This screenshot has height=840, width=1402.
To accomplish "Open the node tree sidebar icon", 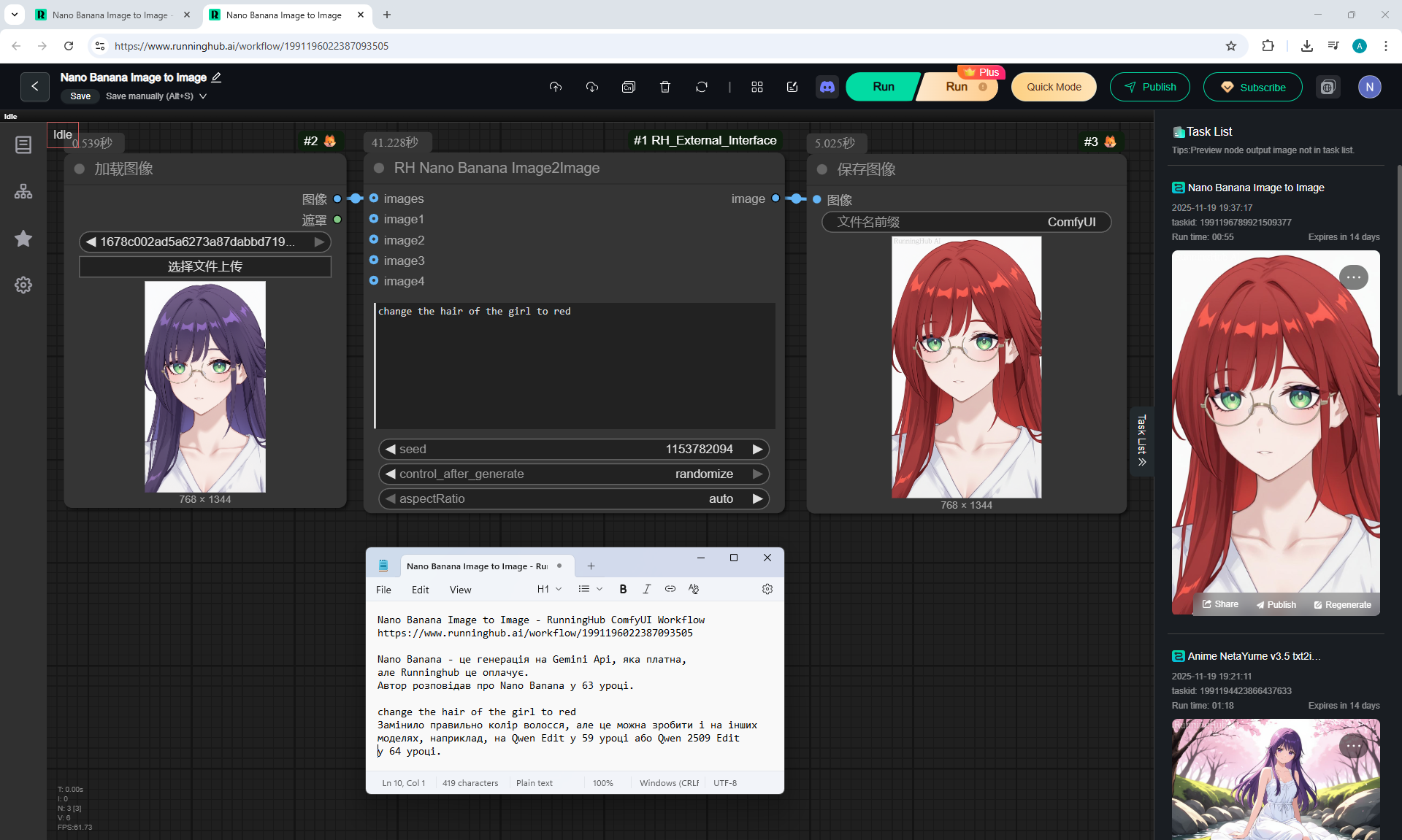I will click(23, 191).
